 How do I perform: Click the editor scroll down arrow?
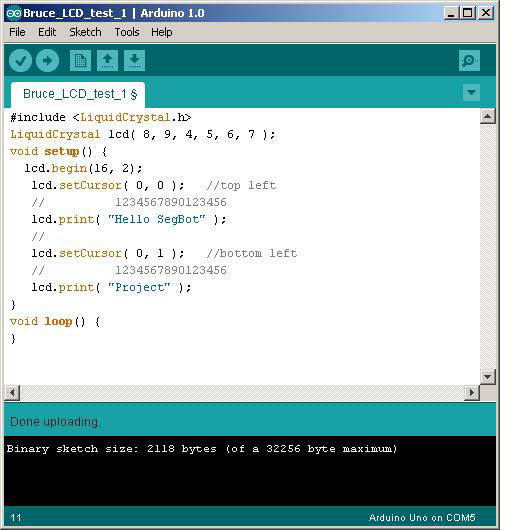click(488, 377)
